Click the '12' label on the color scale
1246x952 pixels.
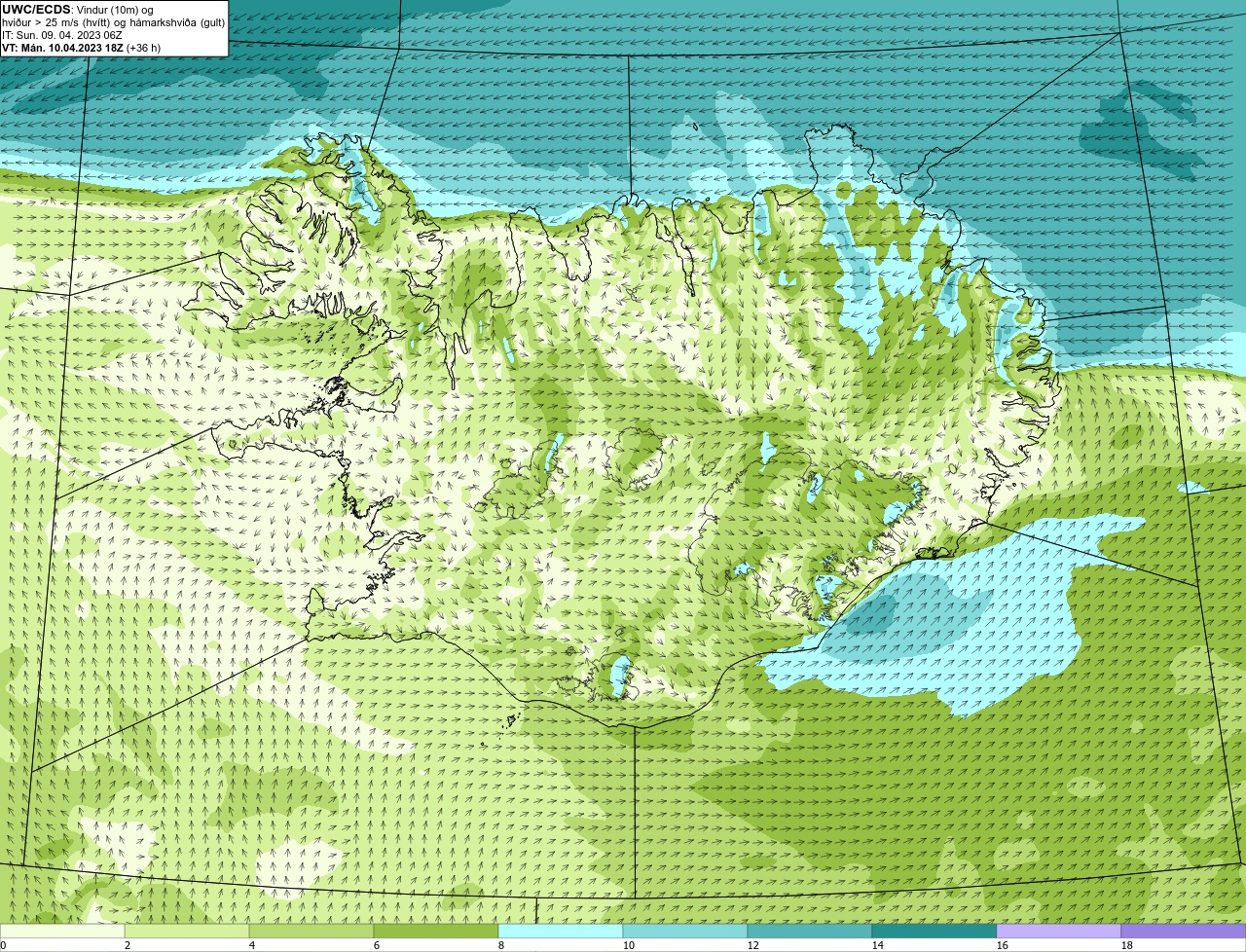click(753, 945)
